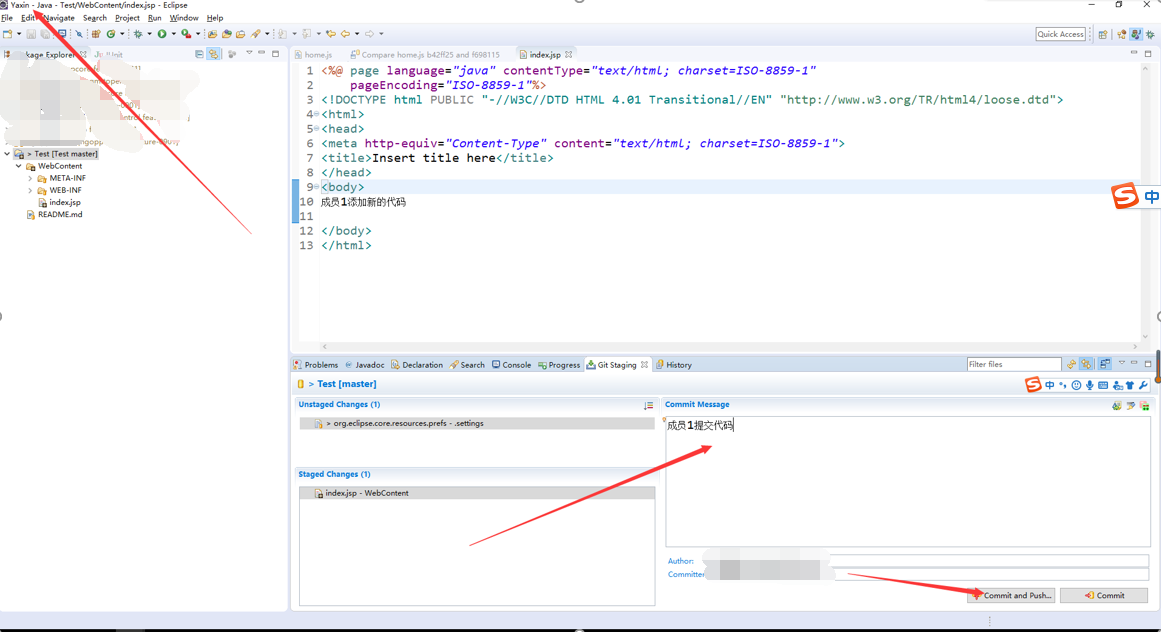
Task: Click Add Signed-off-by icon in Commit Message
Action: [x=1131, y=406]
